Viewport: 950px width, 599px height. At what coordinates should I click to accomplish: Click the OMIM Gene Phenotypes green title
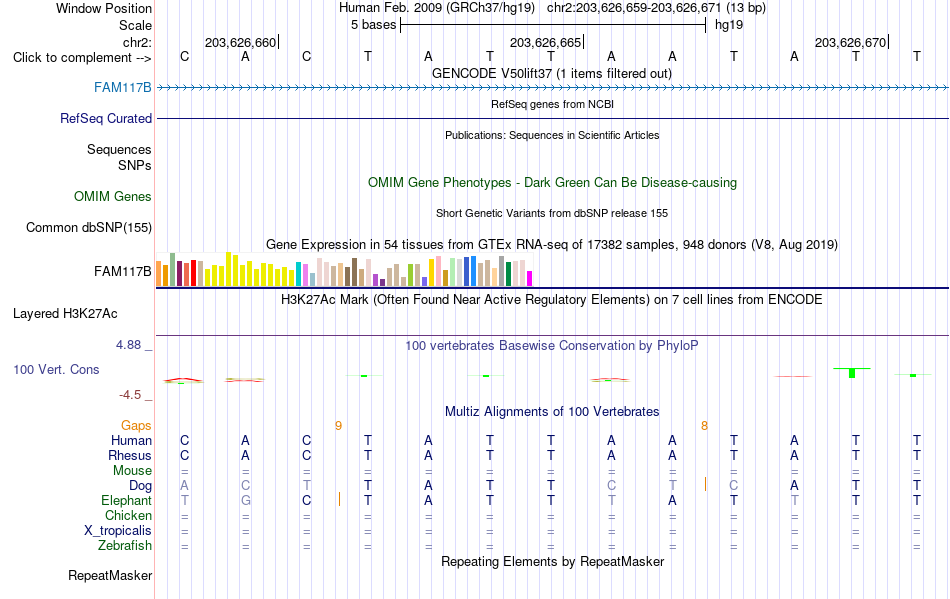553,182
